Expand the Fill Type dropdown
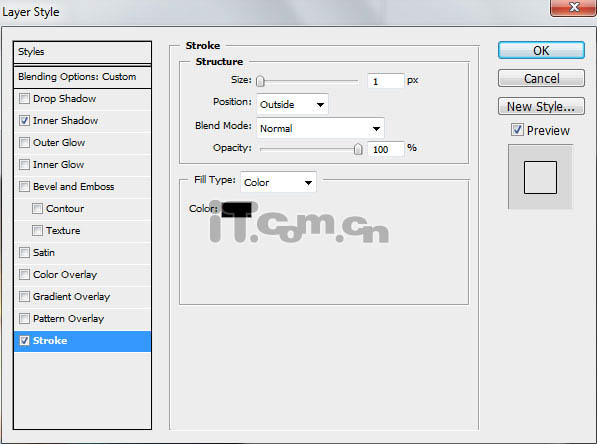 [x=278, y=182]
